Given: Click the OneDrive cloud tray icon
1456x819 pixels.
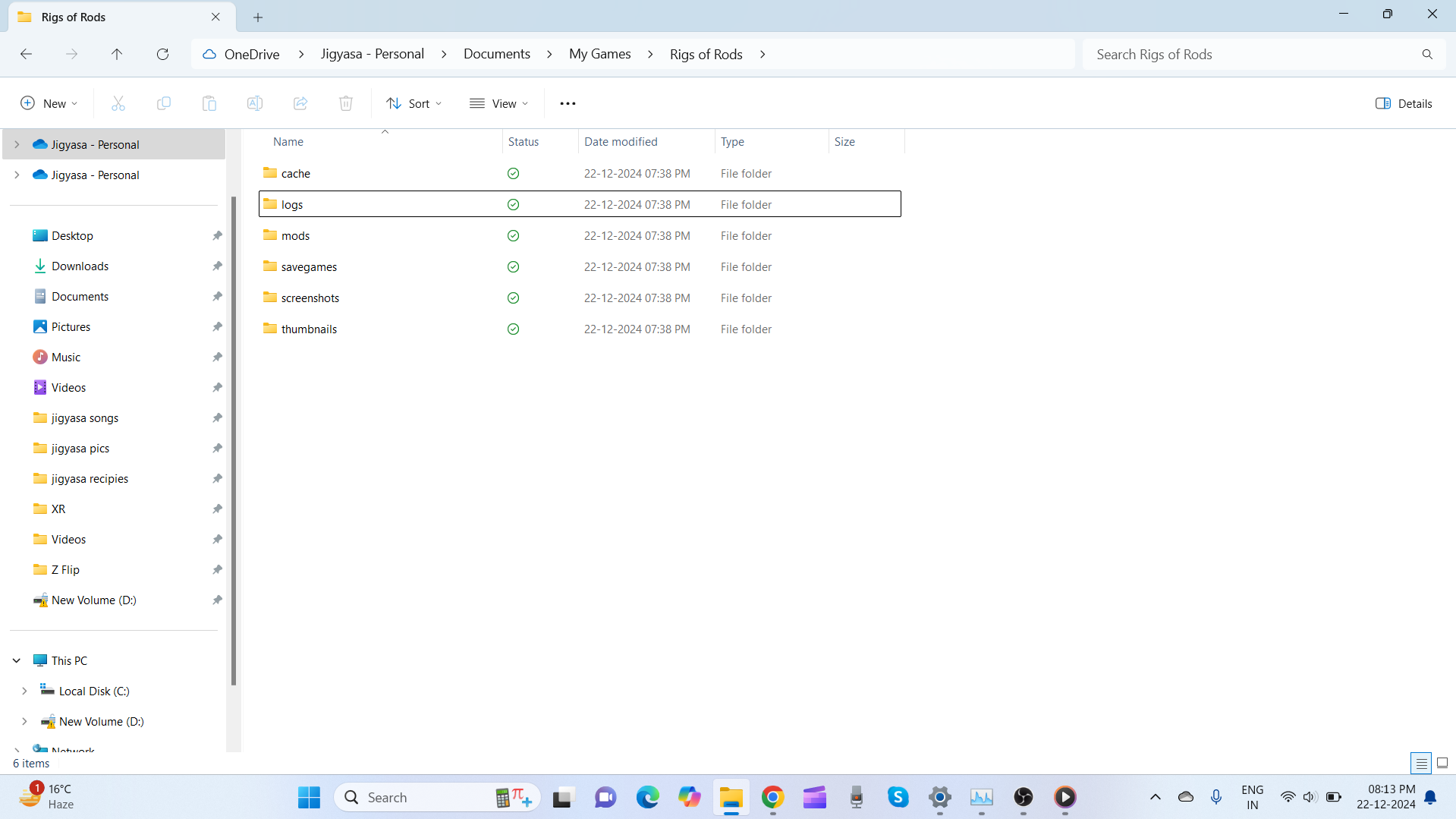Looking at the screenshot, I should (1186, 797).
